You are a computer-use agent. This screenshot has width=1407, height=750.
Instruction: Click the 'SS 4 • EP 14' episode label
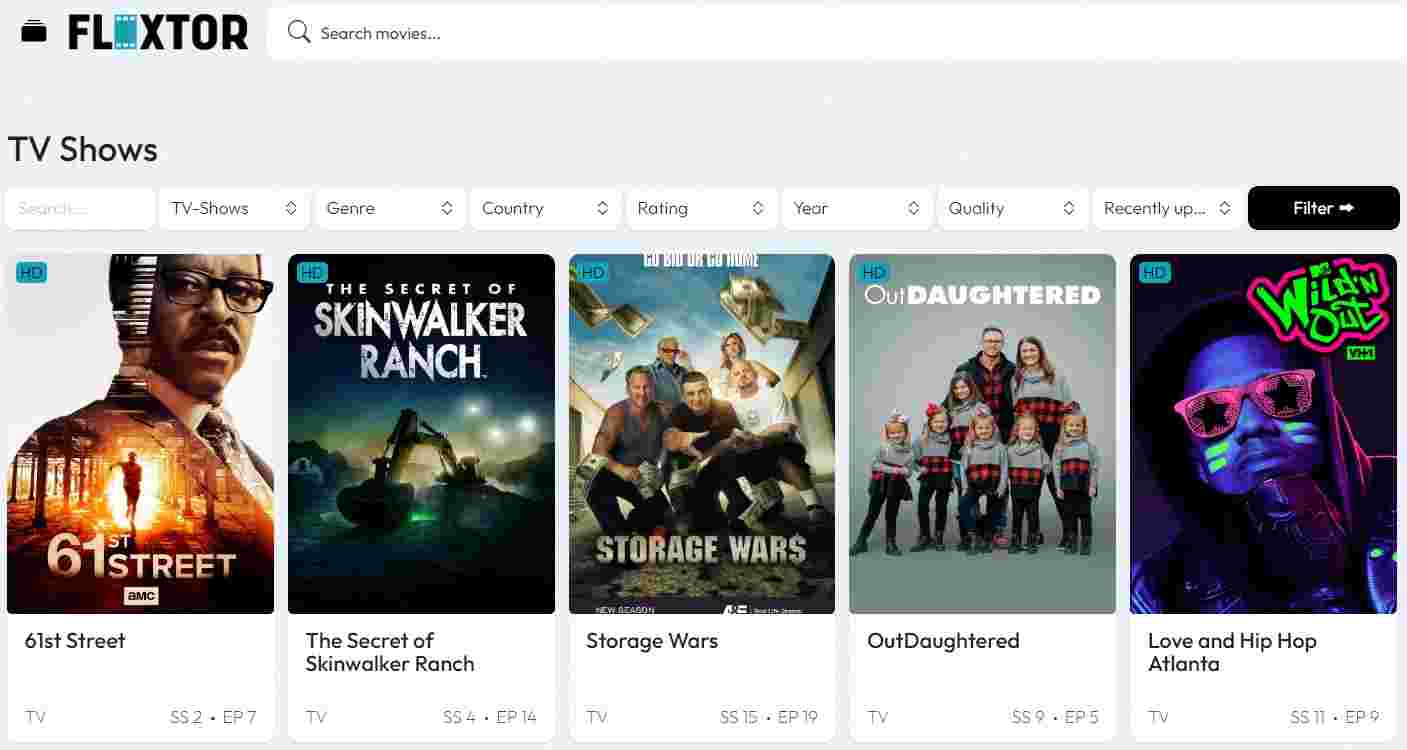coord(490,717)
